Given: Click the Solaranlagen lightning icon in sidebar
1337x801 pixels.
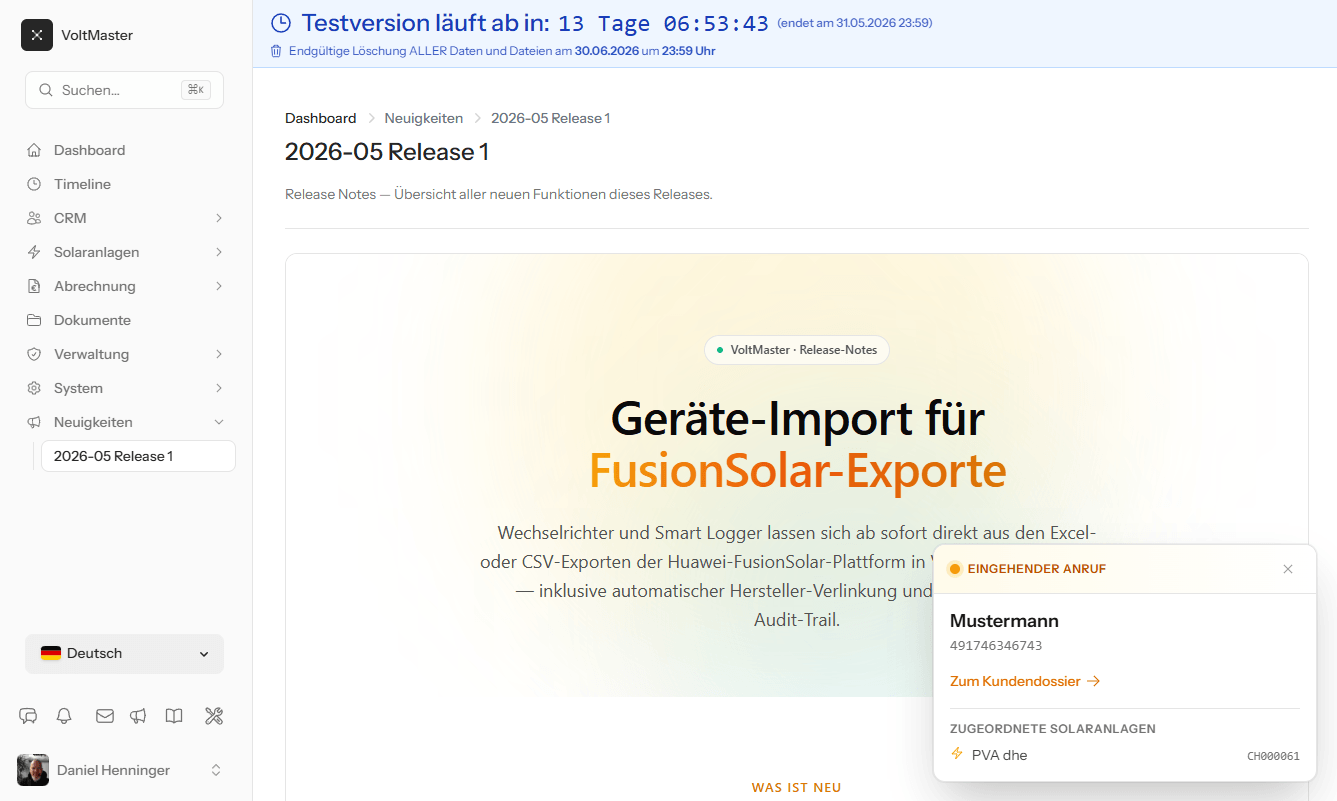Looking at the screenshot, I should click(x=34, y=252).
